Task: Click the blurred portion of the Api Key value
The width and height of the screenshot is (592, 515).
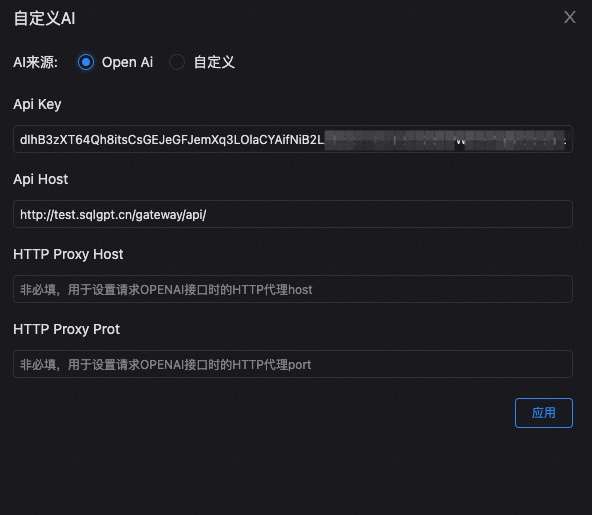Action: (446, 140)
